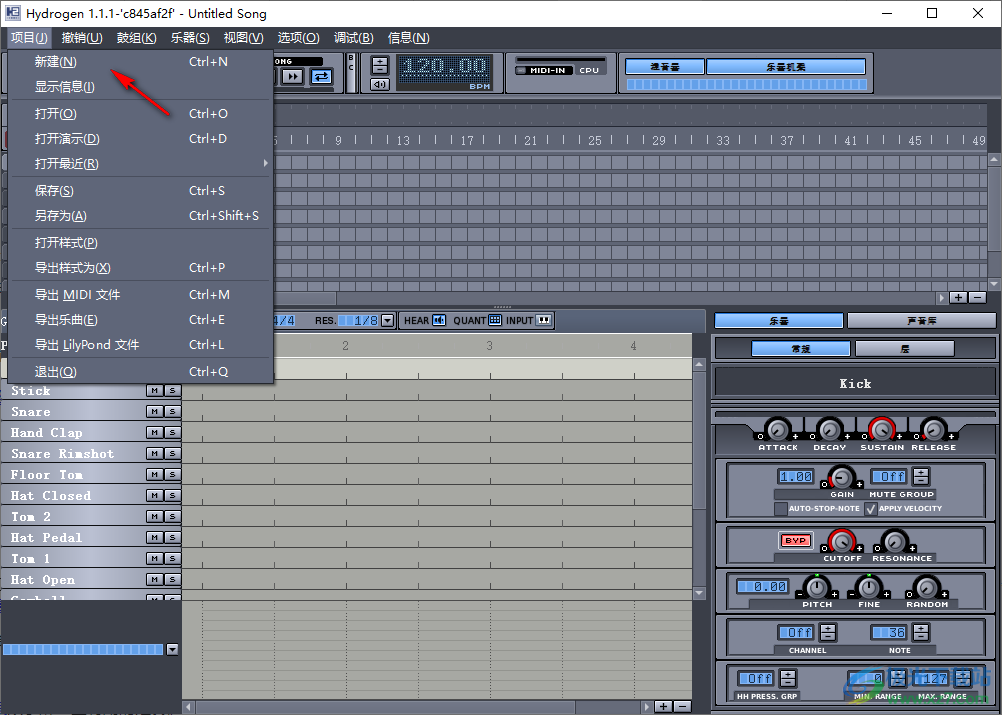Click the MIDI Note stepper
1002x715 pixels.
[921, 633]
